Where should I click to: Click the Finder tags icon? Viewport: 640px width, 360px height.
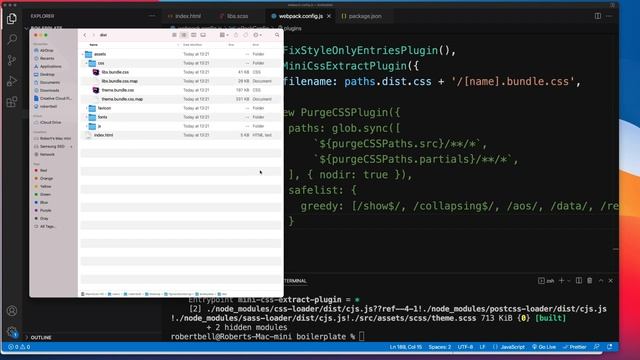[x=246, y=35]
